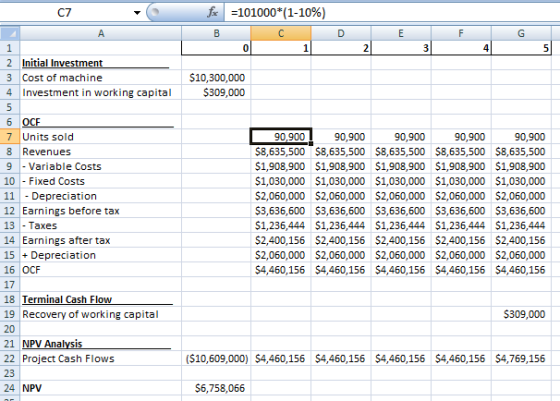Select row 16 header

tap(10, 270)
